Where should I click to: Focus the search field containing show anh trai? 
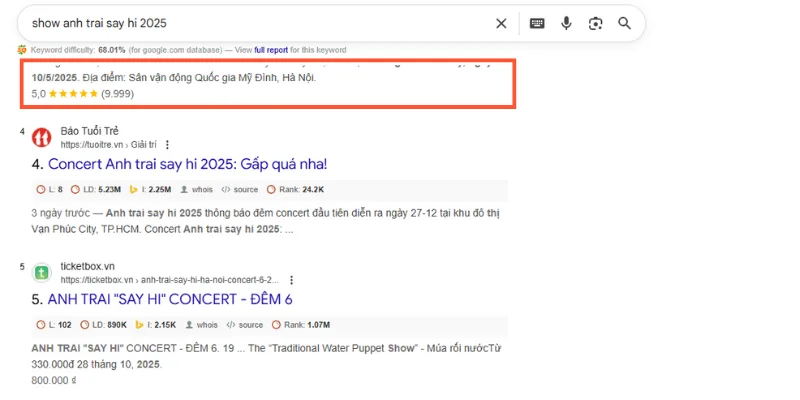click(x=250, y=23)
